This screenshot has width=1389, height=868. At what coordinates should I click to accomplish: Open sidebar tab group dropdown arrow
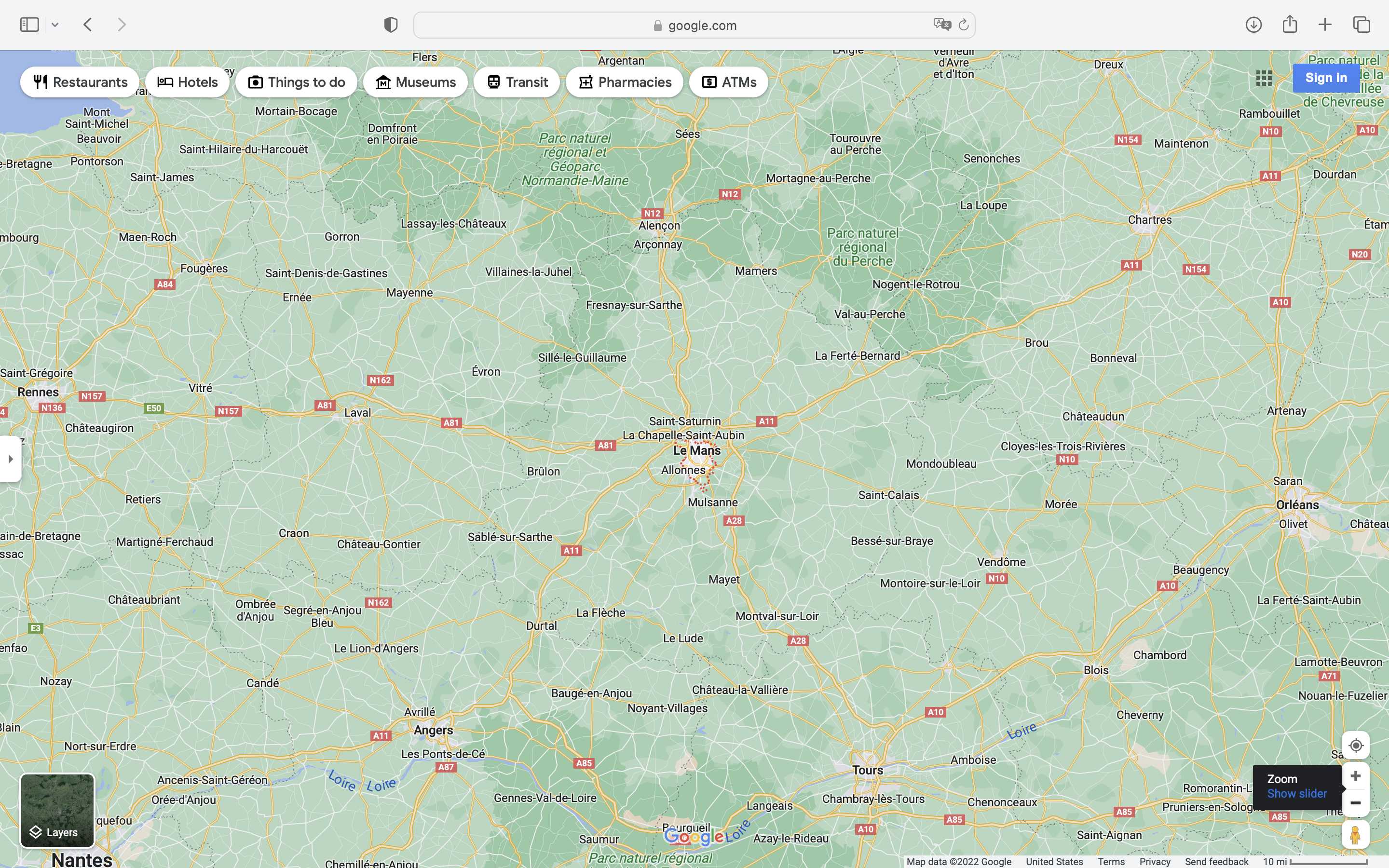(x=55, y=25)
